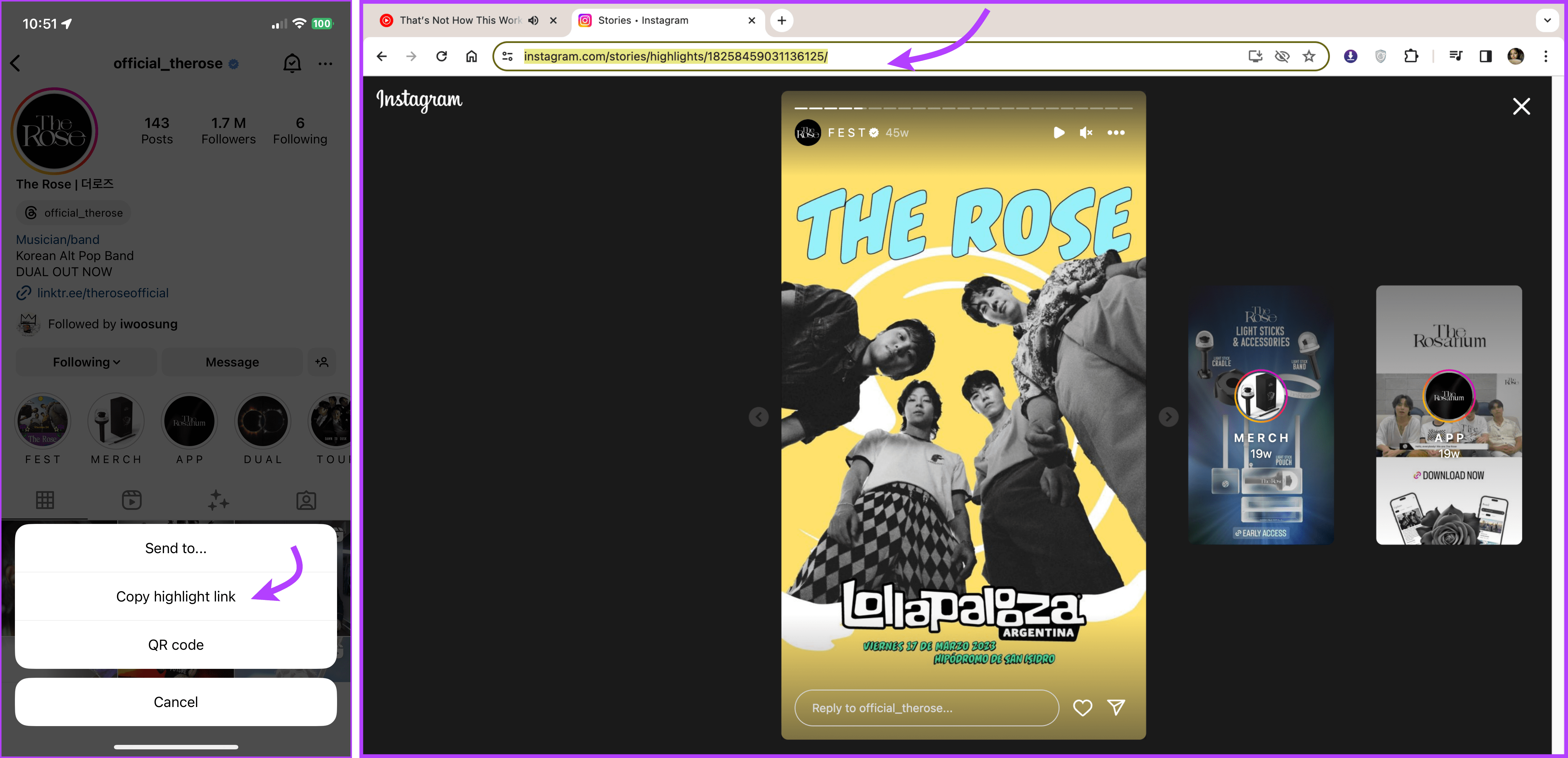
Task: Open the tab search chevron in Chrome
Action: point(1547,20)
